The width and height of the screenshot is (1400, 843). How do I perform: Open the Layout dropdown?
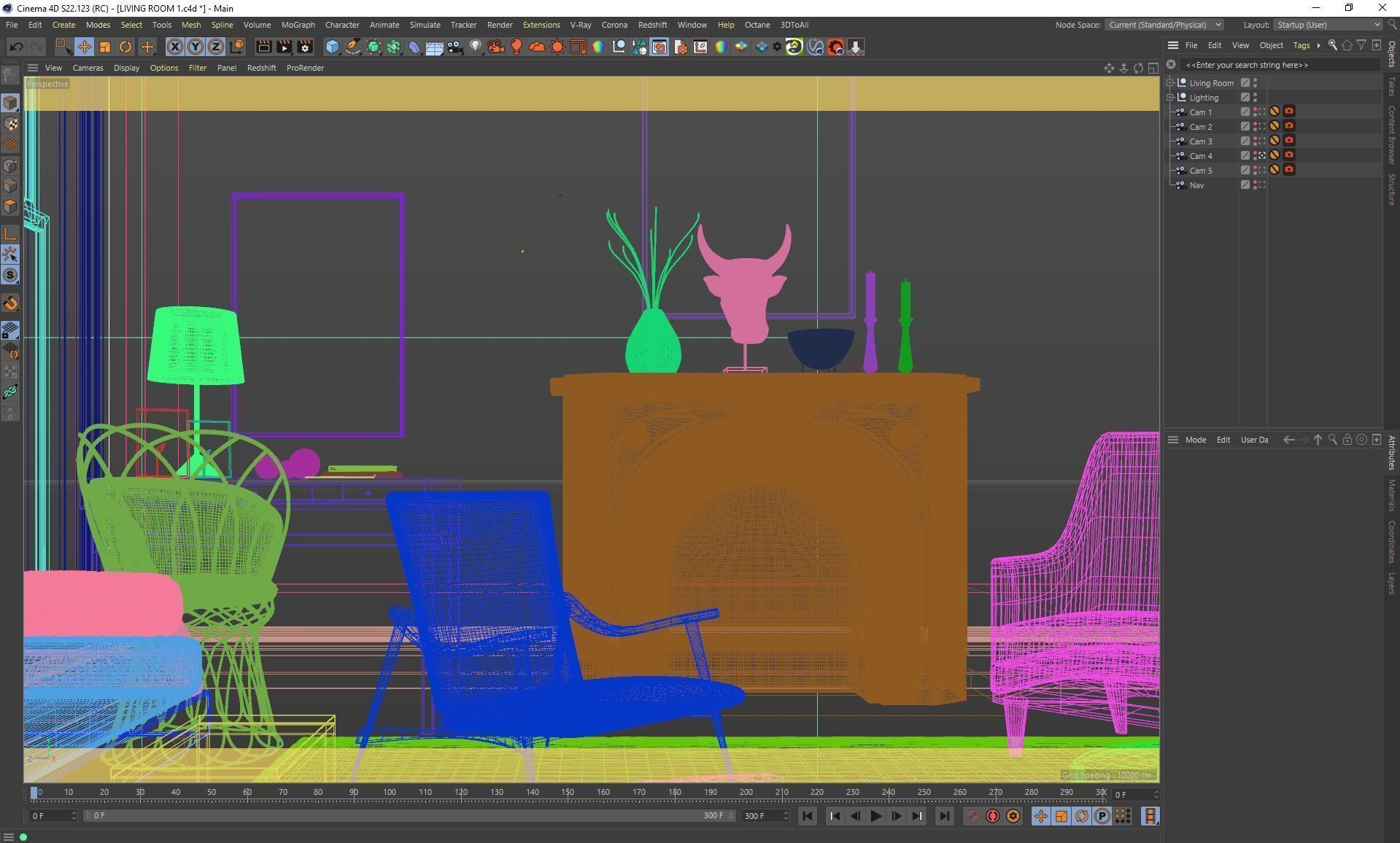point(1329,25)
